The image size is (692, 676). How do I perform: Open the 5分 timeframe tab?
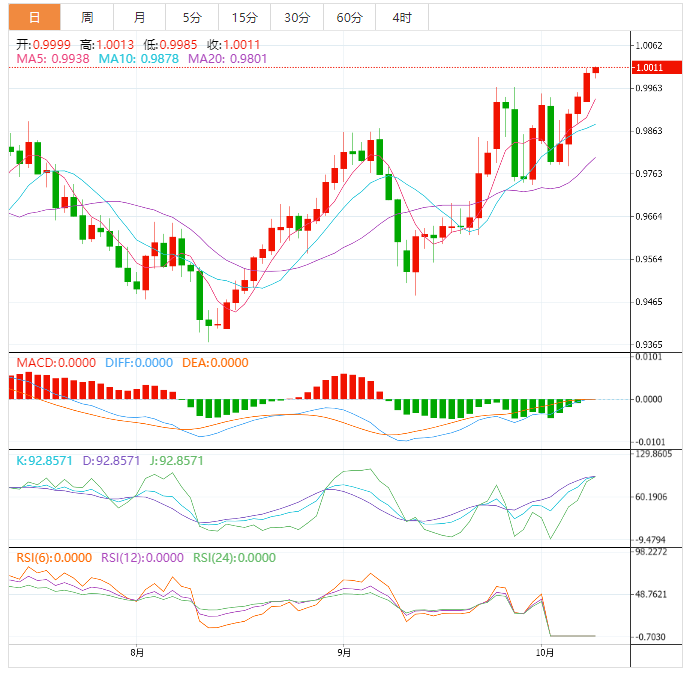(191, 17)
